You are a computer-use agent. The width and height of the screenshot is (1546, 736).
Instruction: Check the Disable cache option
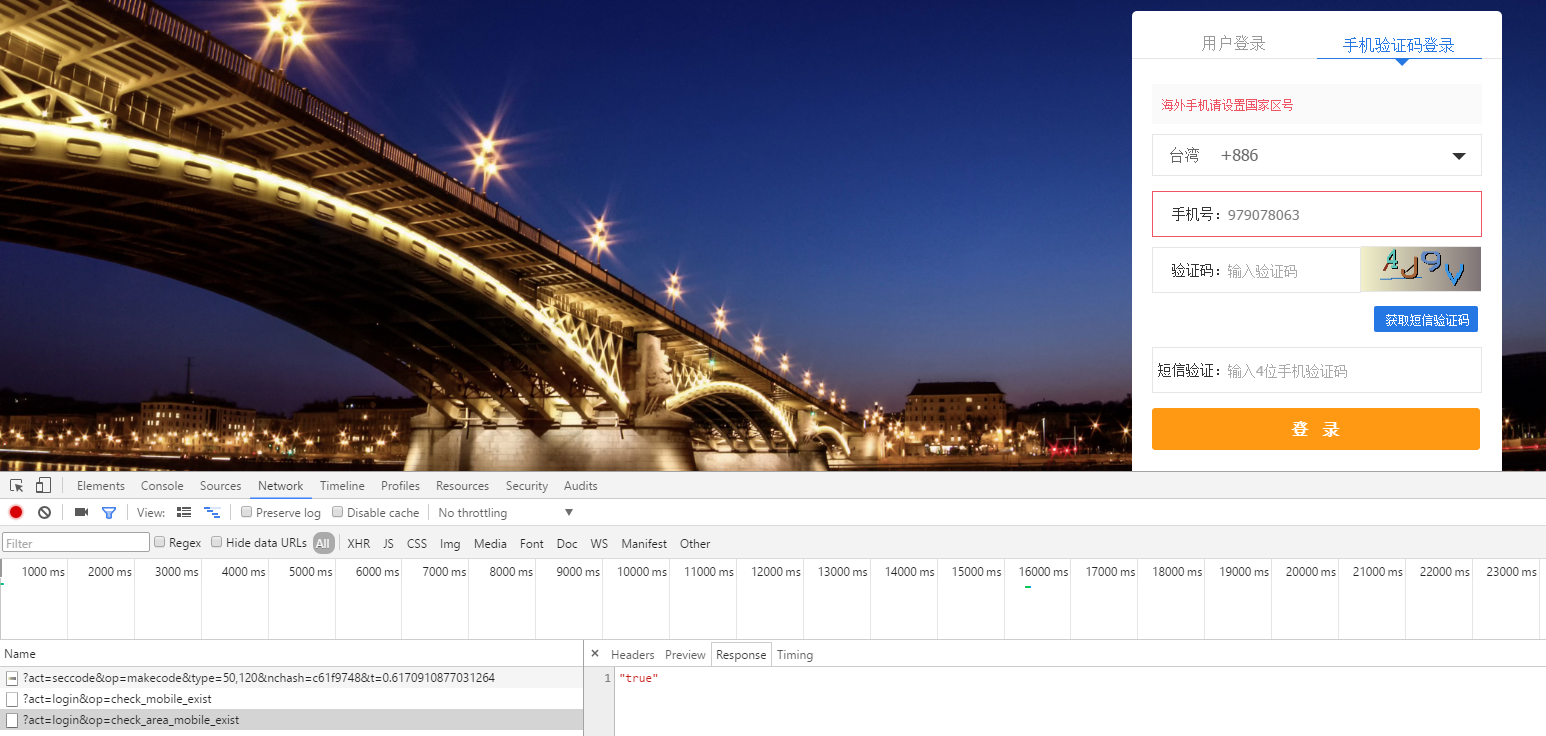(338, 512)
